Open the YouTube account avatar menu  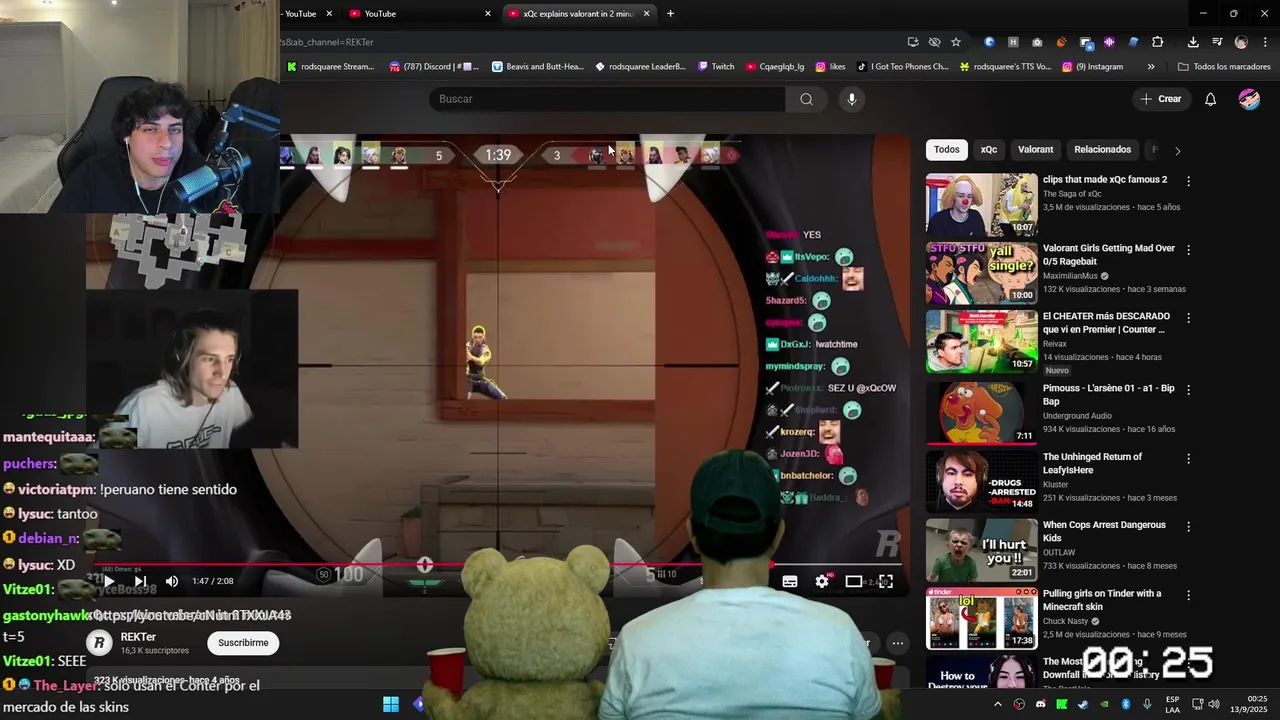(x=1249, y=99)
